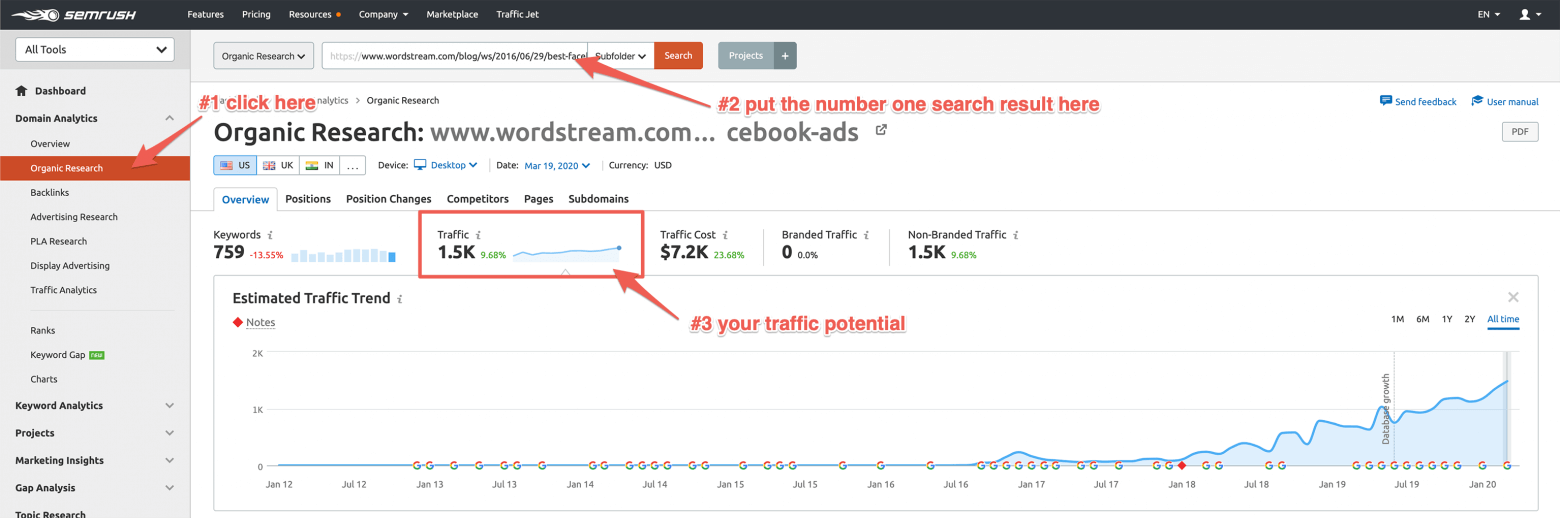The width and height of the screenshot is (1560, 518).
Task: Open external link icon beside page title
Action: point(881,130)
